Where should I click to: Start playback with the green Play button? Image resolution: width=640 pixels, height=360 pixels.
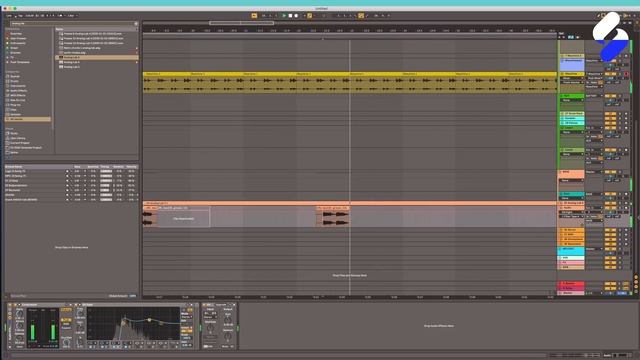coord(284,16)
